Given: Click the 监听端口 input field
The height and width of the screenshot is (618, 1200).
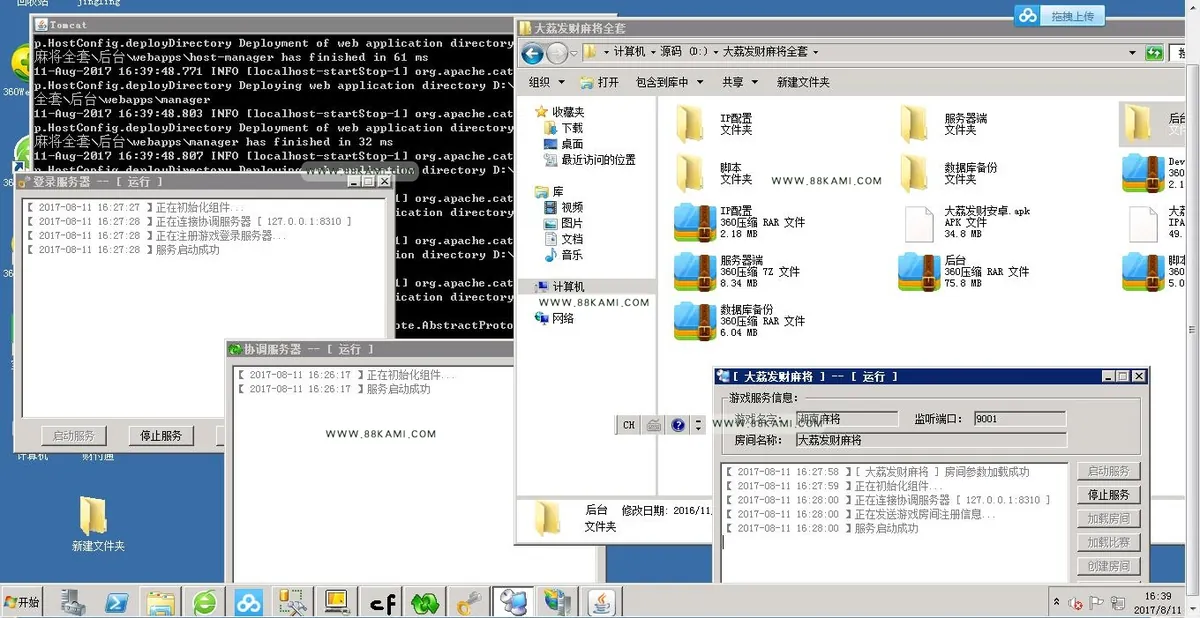Looking at the screenshot, I should tap(1020, 419).
